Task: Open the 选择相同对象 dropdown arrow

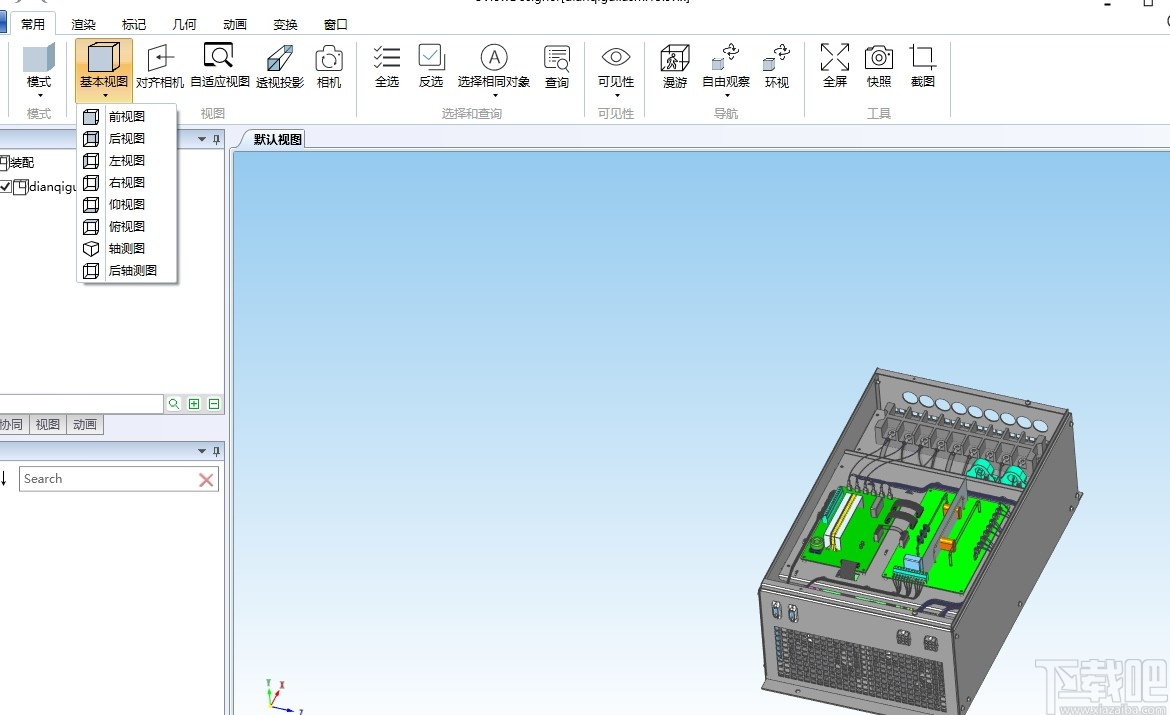Action: pyautogui.click(x=494, y=95)
